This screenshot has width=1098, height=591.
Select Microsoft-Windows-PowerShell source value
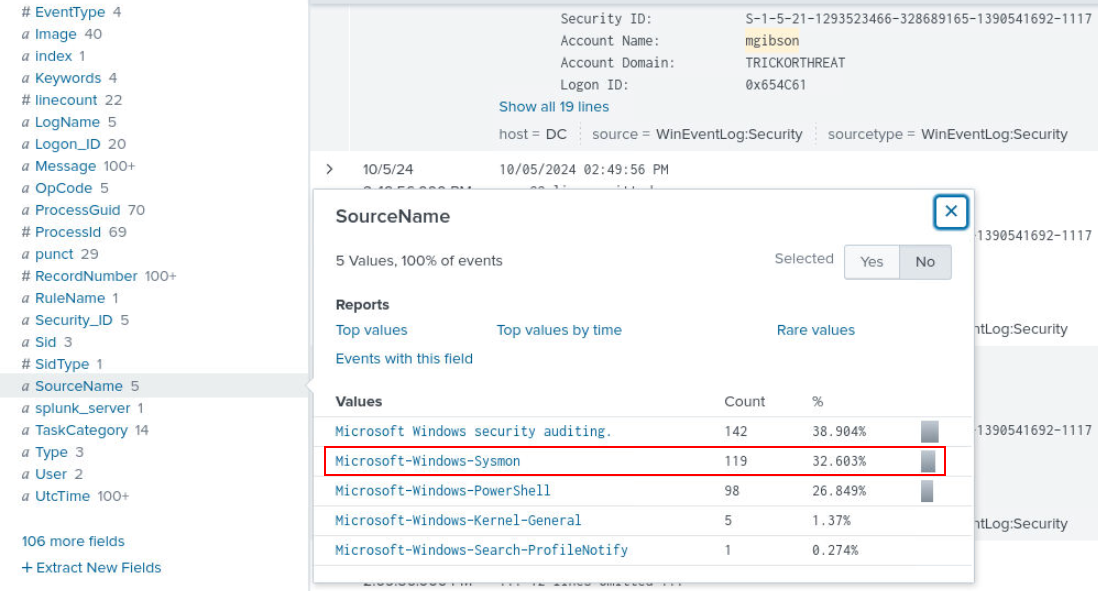pyautogui.click(x=443, y=491)
